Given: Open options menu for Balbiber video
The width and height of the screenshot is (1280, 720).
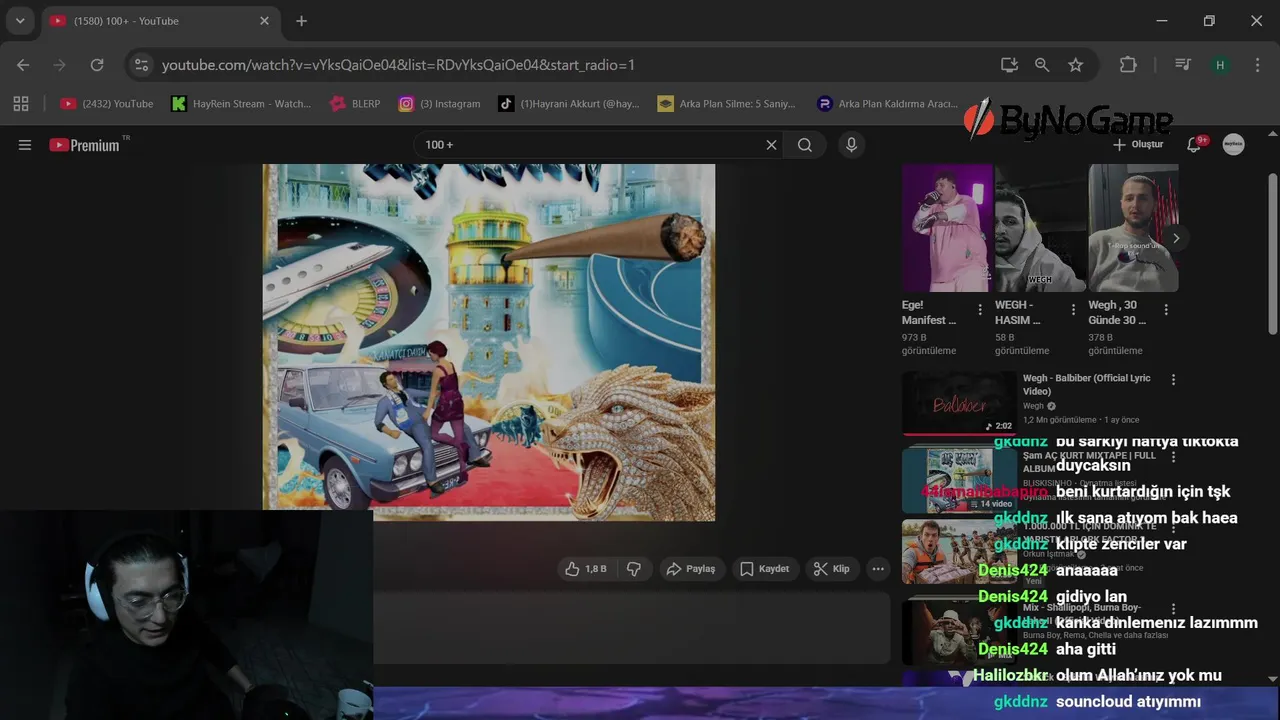Looking at the screenshot, I should pyautogui.click(x=1173, y=380).
